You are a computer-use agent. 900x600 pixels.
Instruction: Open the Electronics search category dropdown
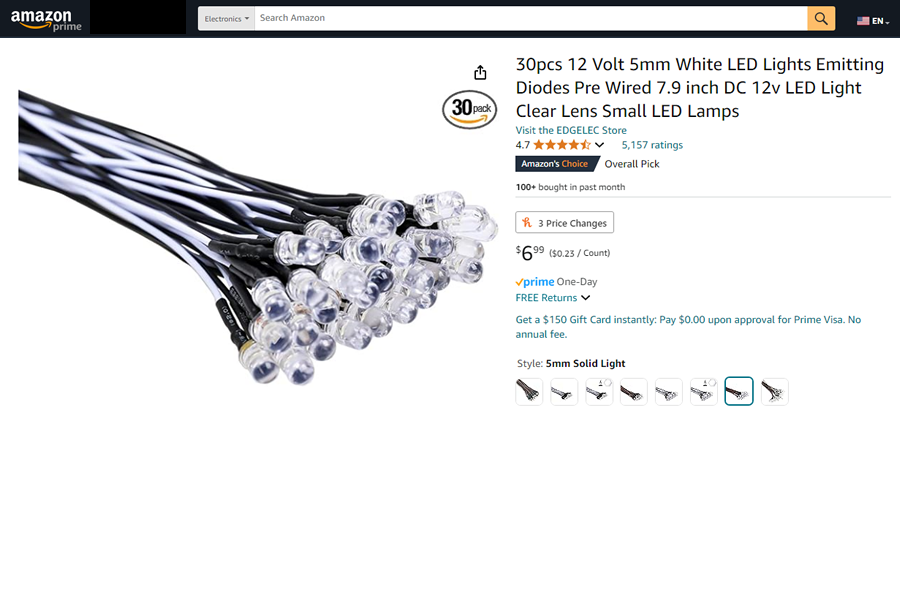point(227,18)
